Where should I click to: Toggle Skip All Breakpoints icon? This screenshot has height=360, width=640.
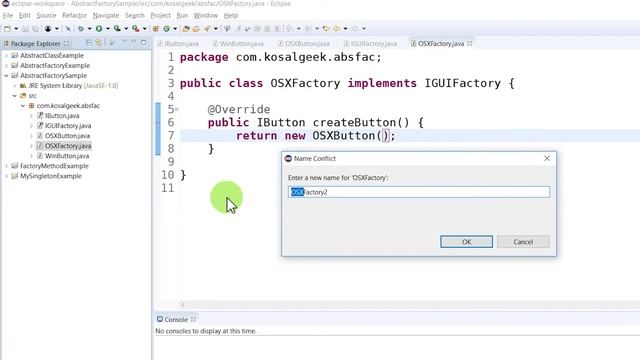point(68,29)
